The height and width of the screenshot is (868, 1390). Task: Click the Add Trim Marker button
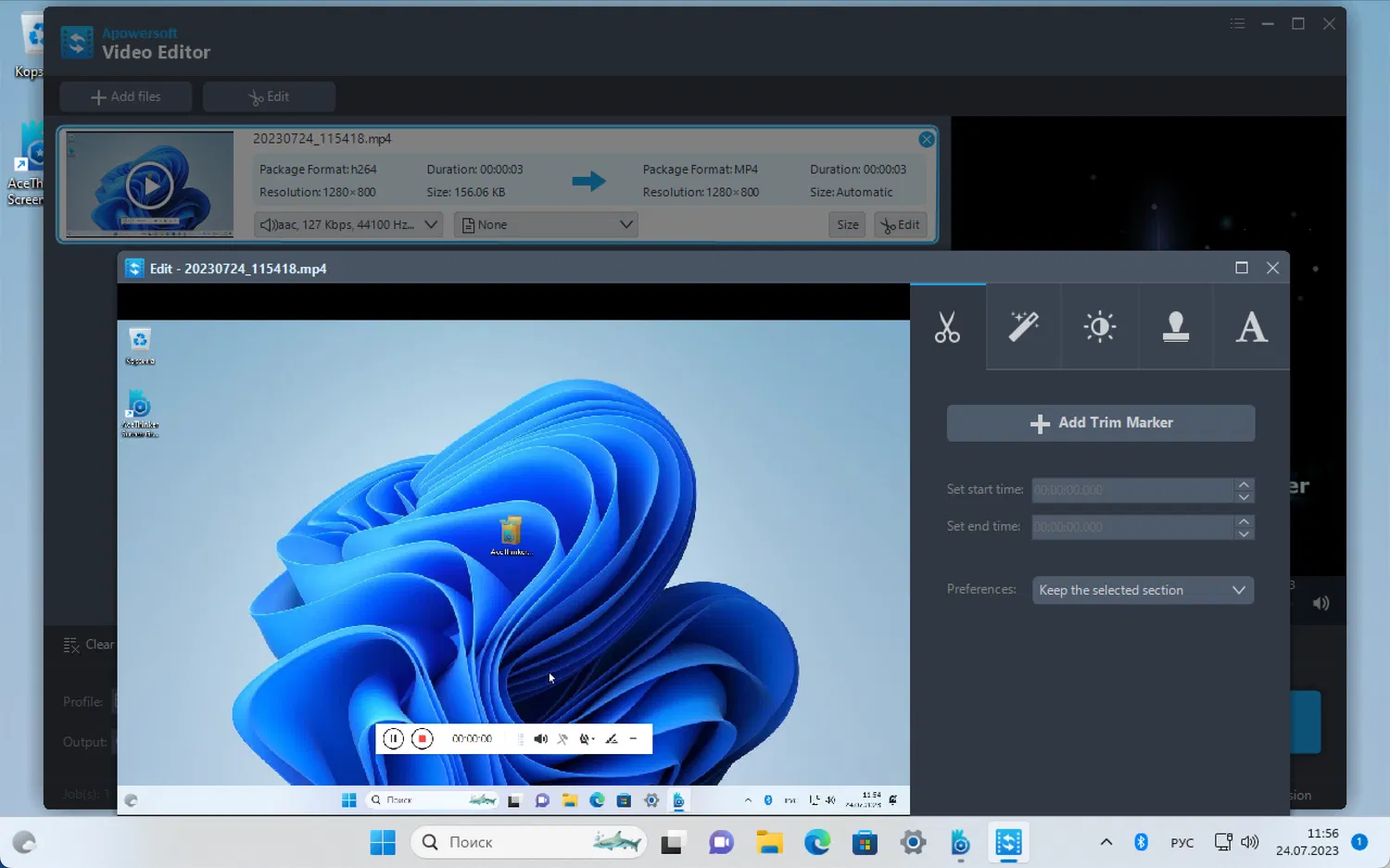point(1101,422)
